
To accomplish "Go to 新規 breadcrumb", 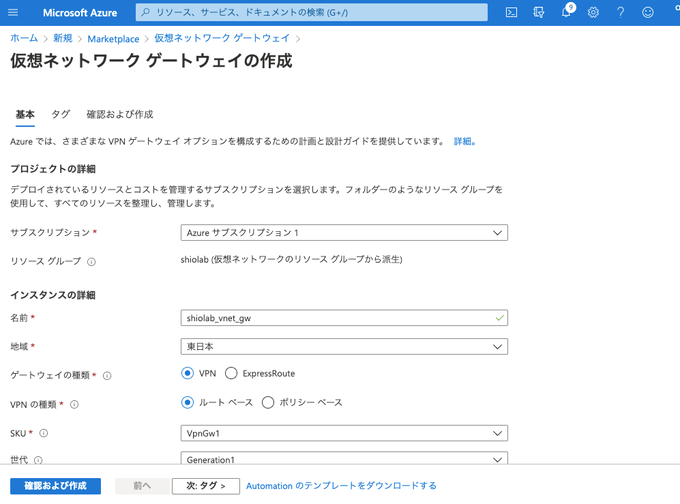I will (x=63, y=38).
